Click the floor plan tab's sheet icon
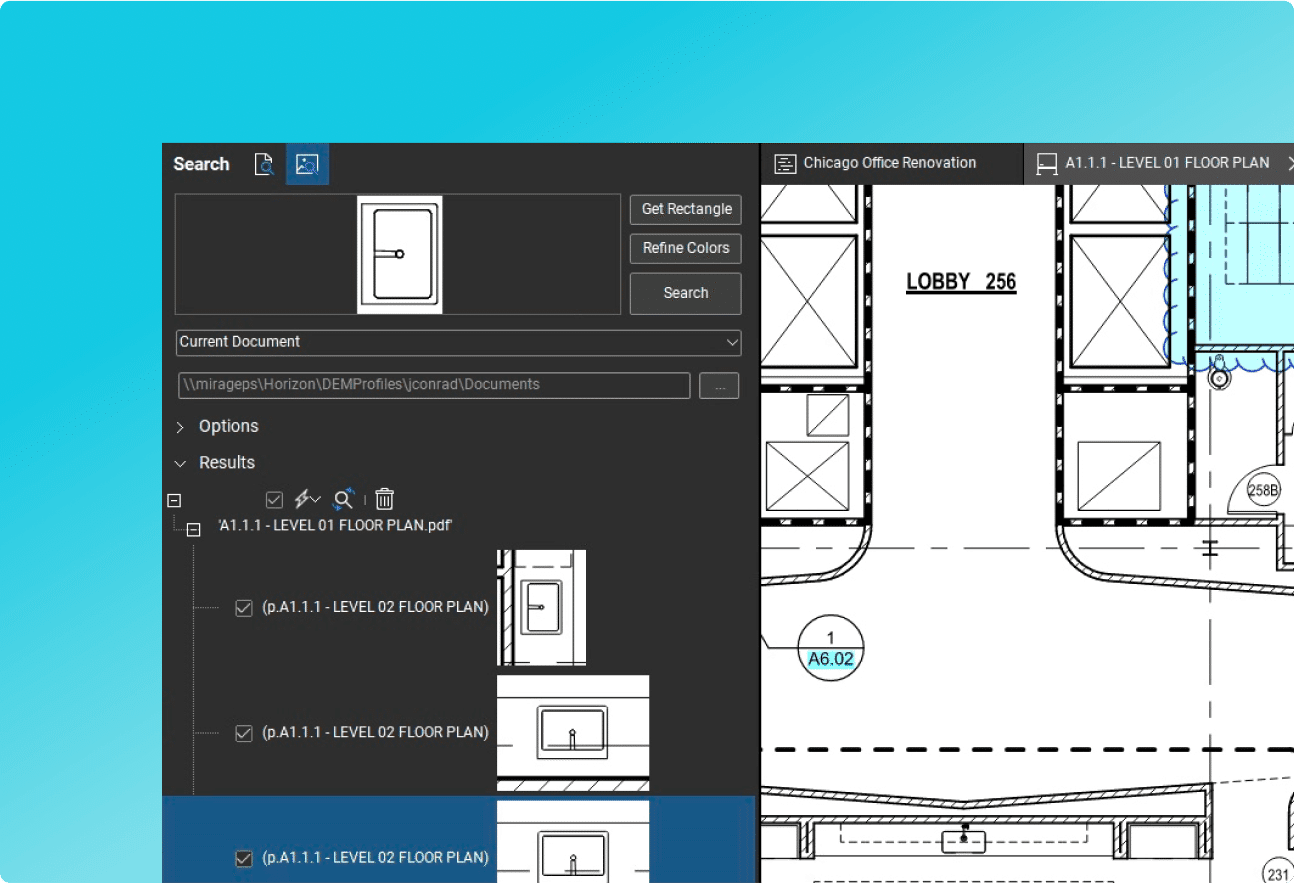 pyautogui.click(x=1047, y=163)
